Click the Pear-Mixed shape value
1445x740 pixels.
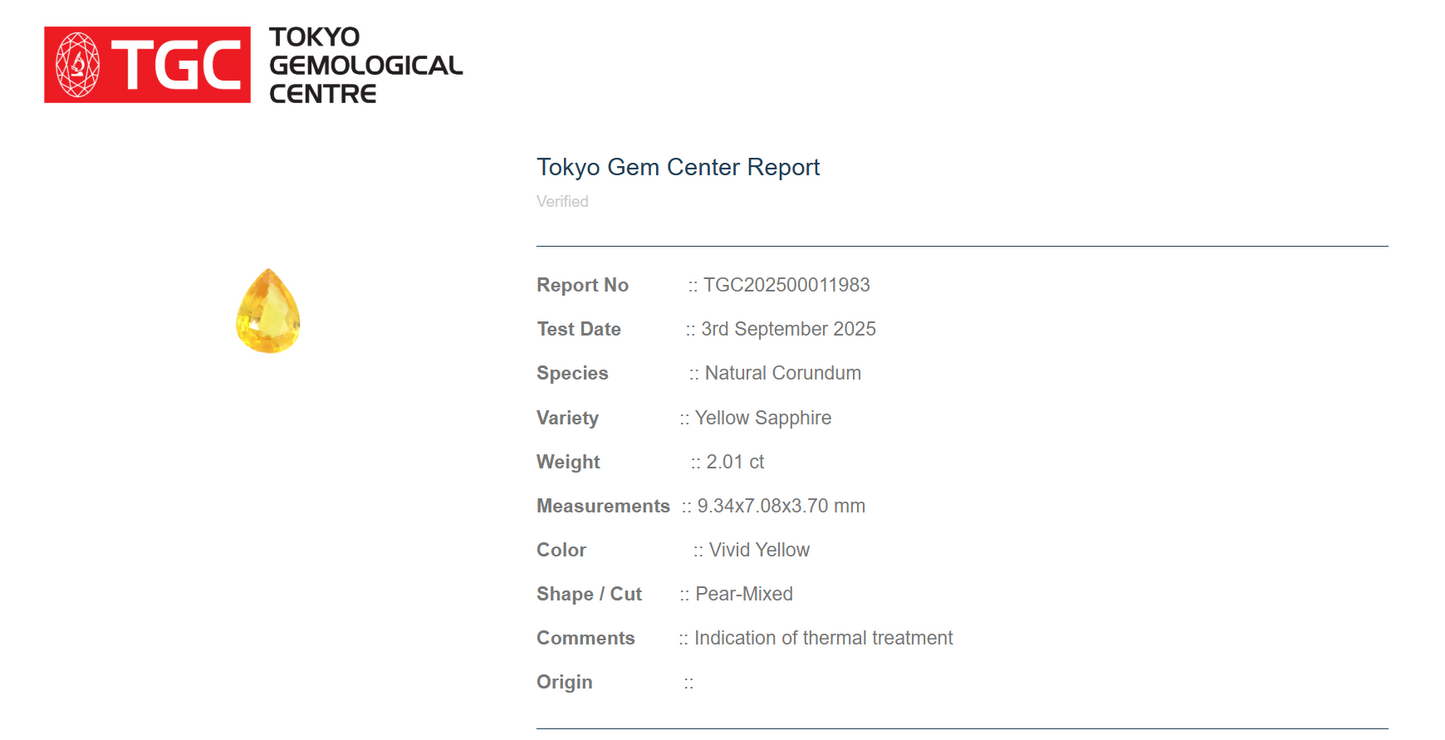click(x=743, y=594)
